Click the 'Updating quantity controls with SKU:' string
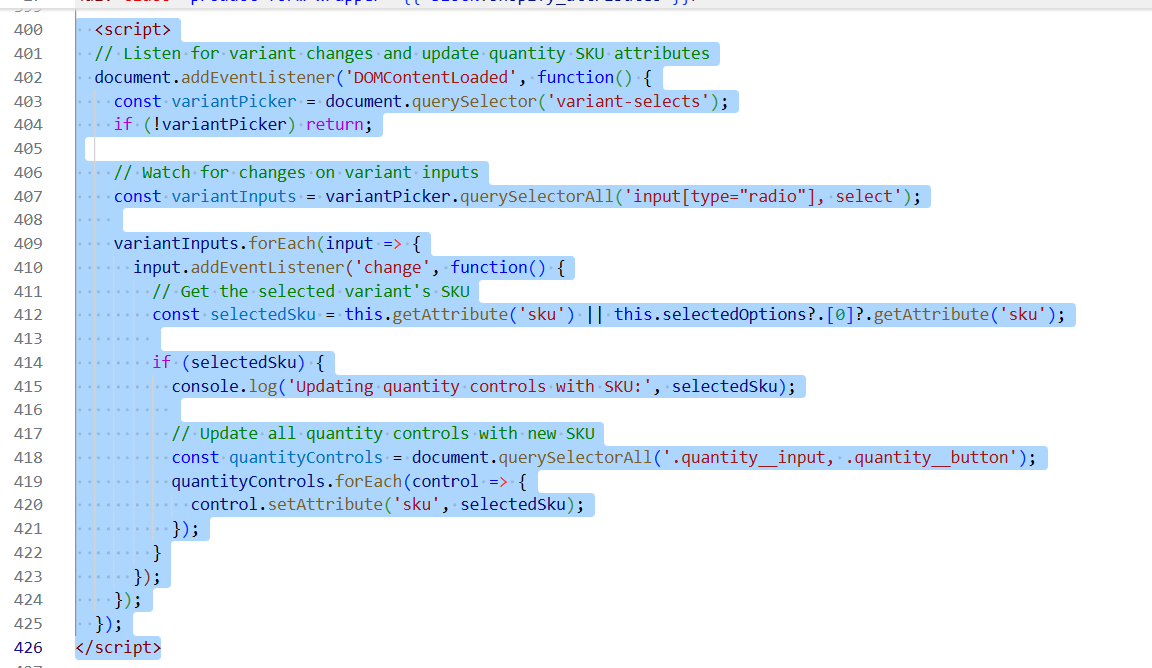Viewport: 1152px width, 668px height. [467, 386]
